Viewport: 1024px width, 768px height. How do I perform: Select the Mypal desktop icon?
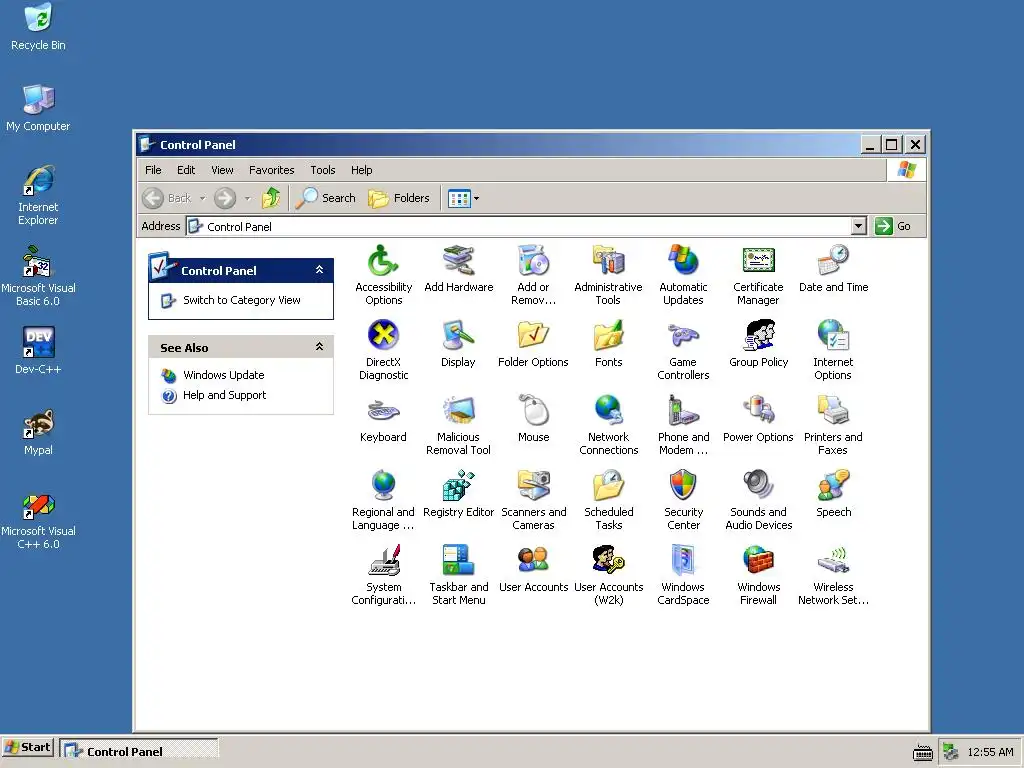pos(38,432)
